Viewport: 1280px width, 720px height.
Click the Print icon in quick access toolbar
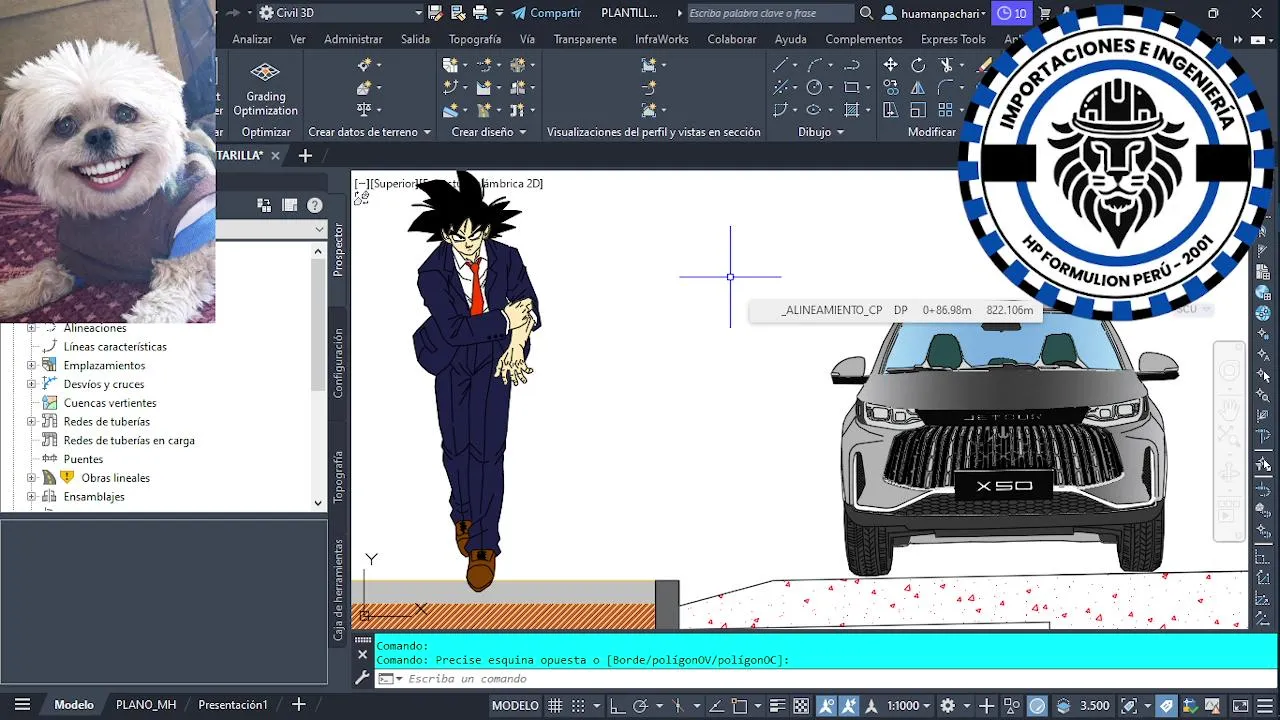pyautogui.click(x=479, y=13)
